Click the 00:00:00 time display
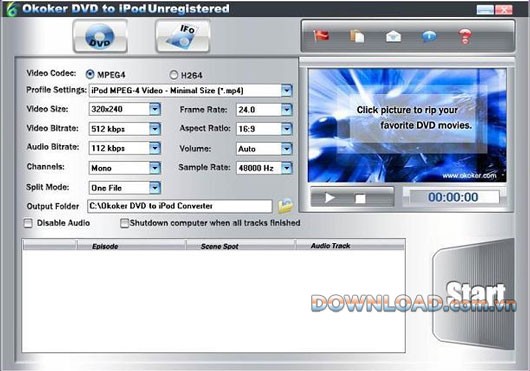 (453, 197)
